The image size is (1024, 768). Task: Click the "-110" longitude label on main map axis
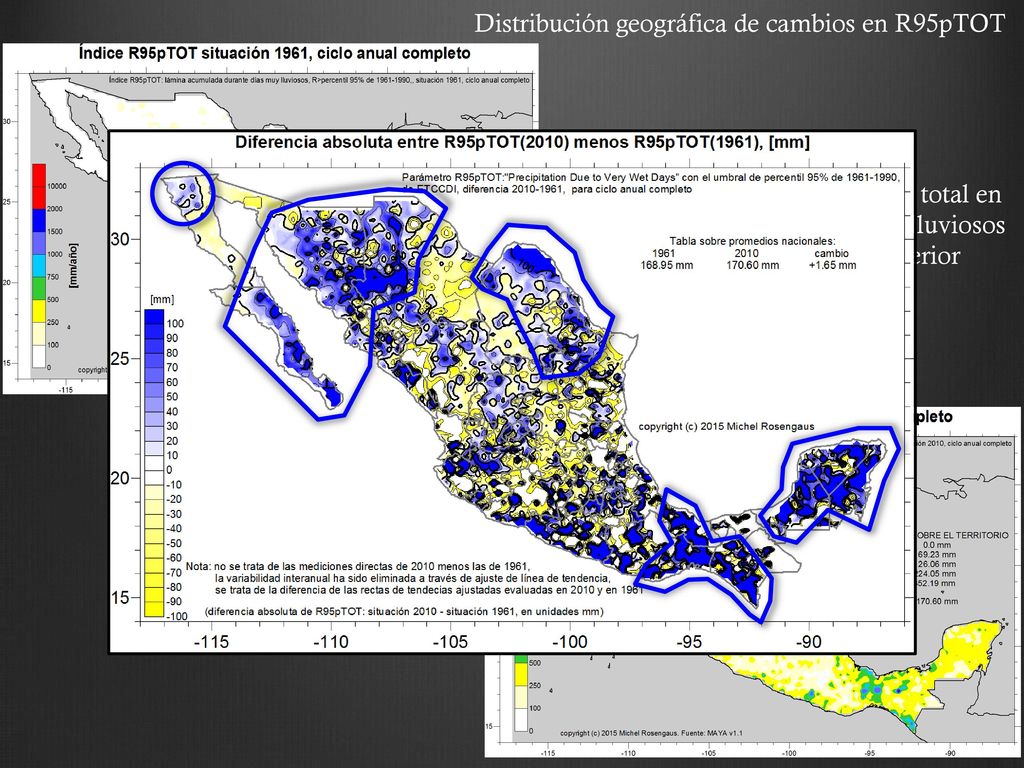pos(330,642)
